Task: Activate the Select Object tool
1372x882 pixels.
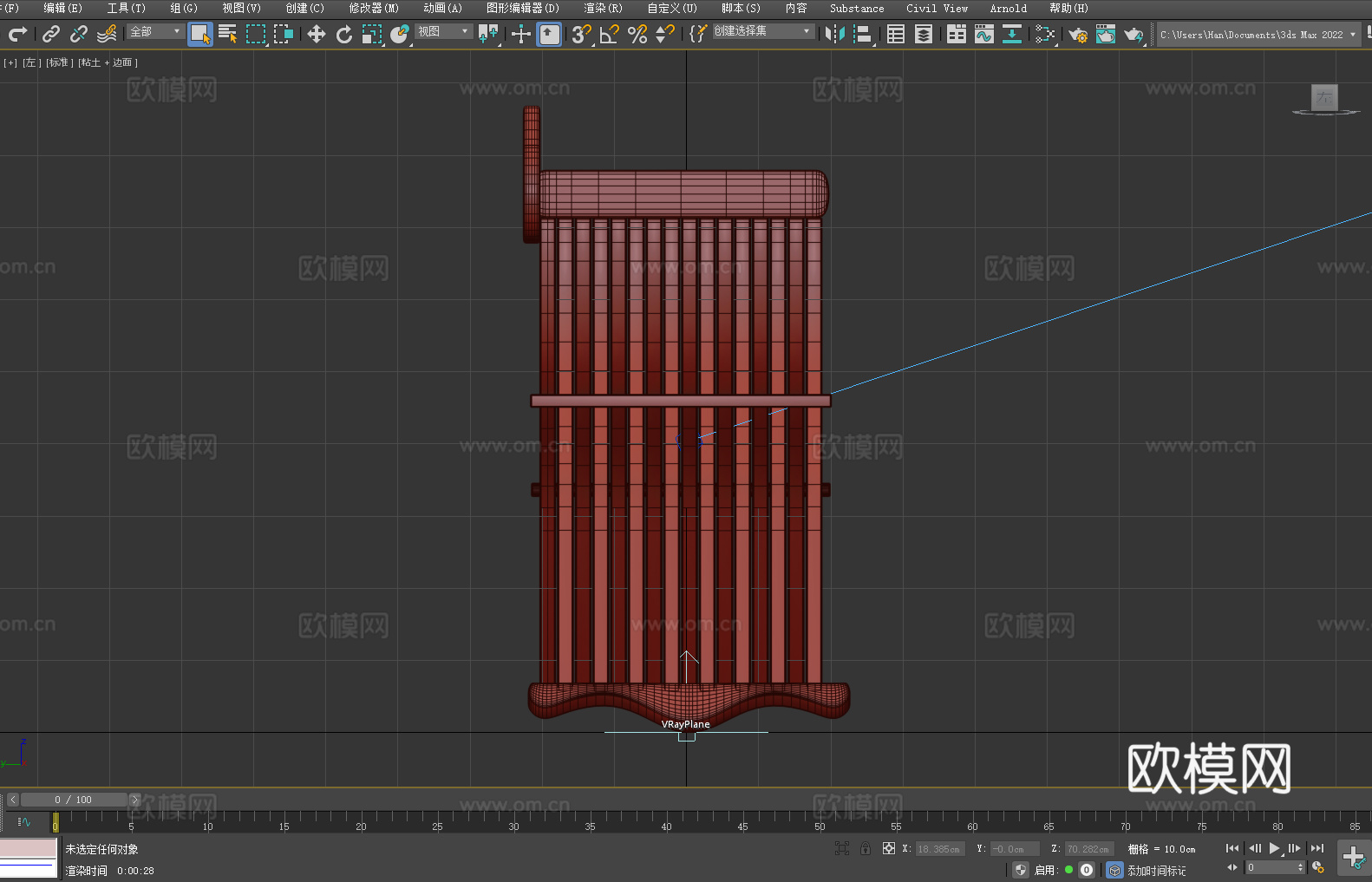Action: pyautogui.click(x=200, y=34)
